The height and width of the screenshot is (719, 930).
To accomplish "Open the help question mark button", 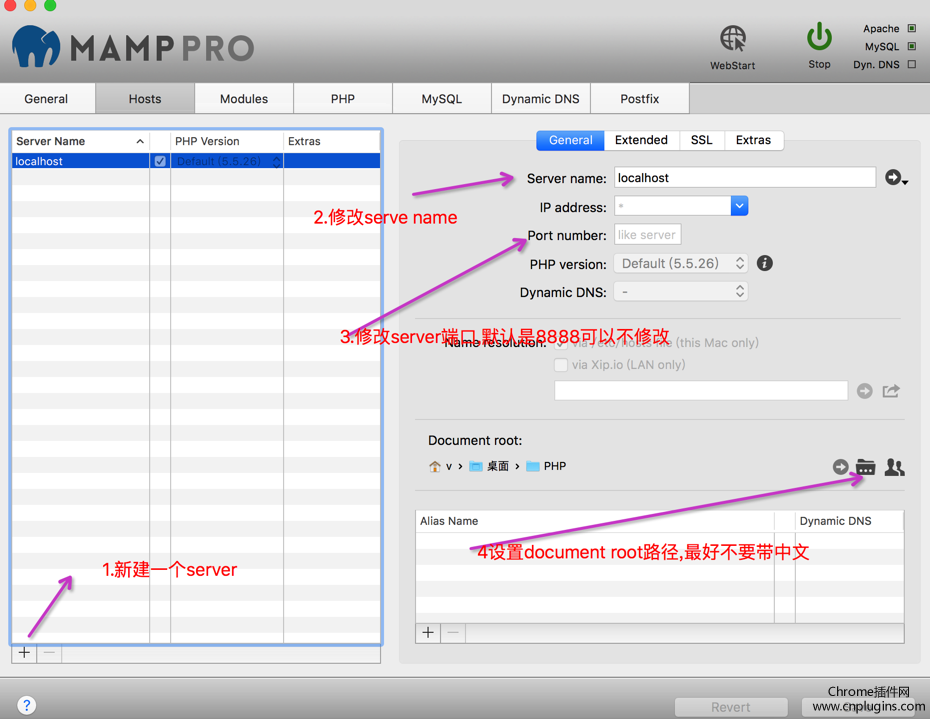I will pos(27,705).
